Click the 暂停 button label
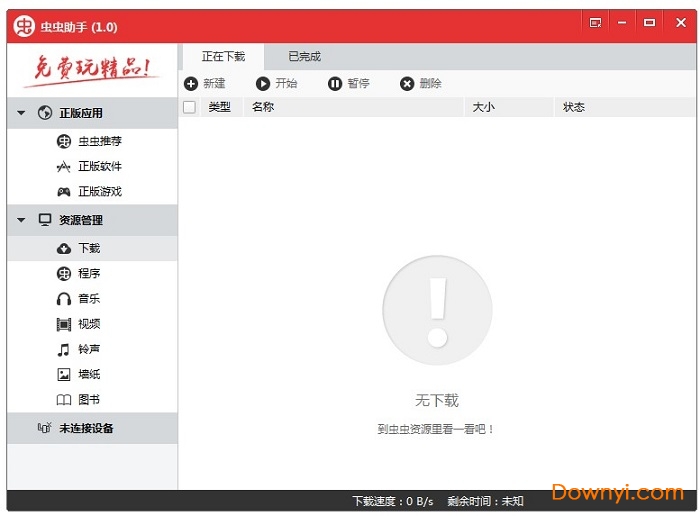Image resolution: width=700 pixels, height=516 pixels. pyautogui.click(x=358, y=83)
